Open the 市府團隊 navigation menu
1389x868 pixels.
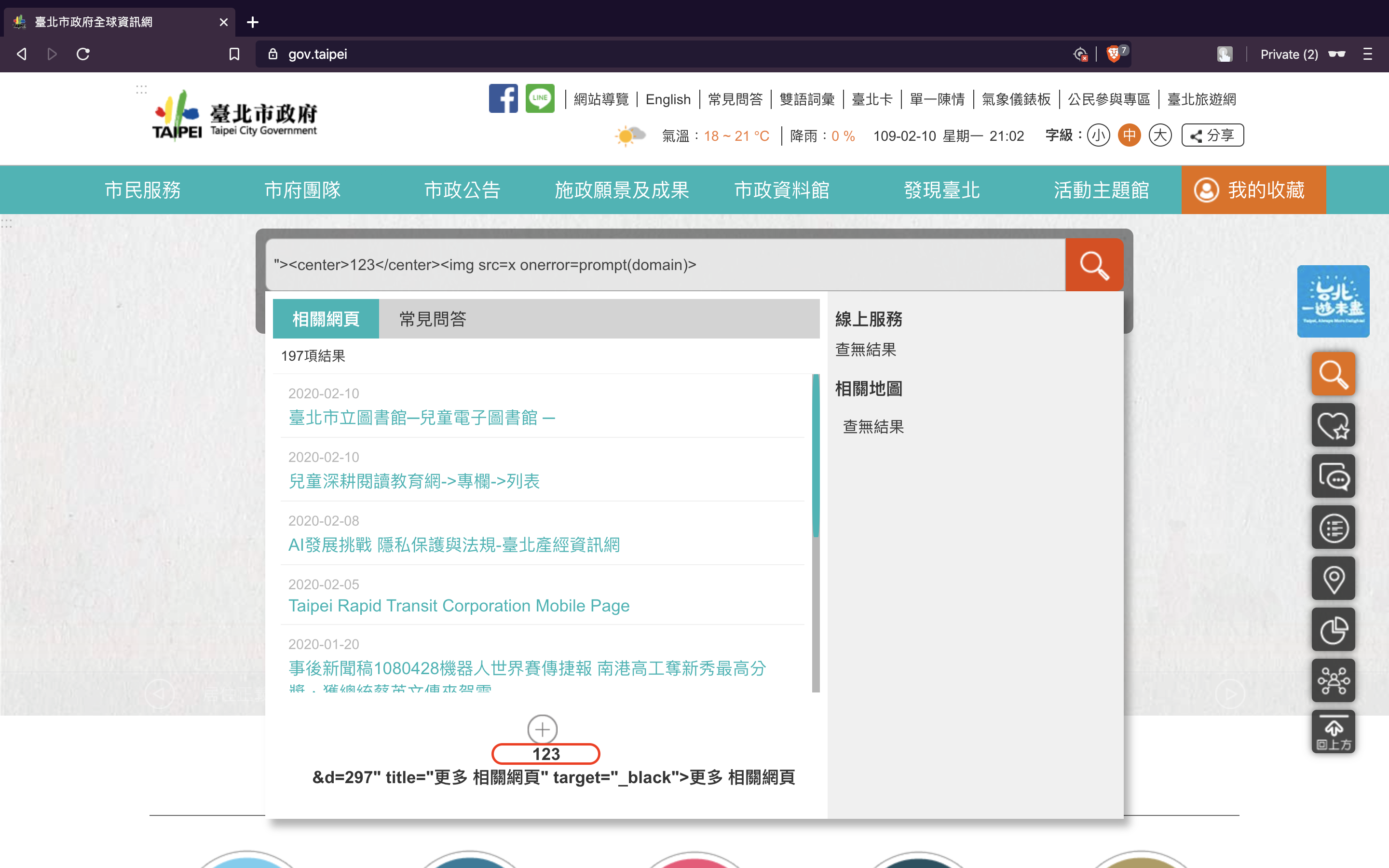pos(302,190)
